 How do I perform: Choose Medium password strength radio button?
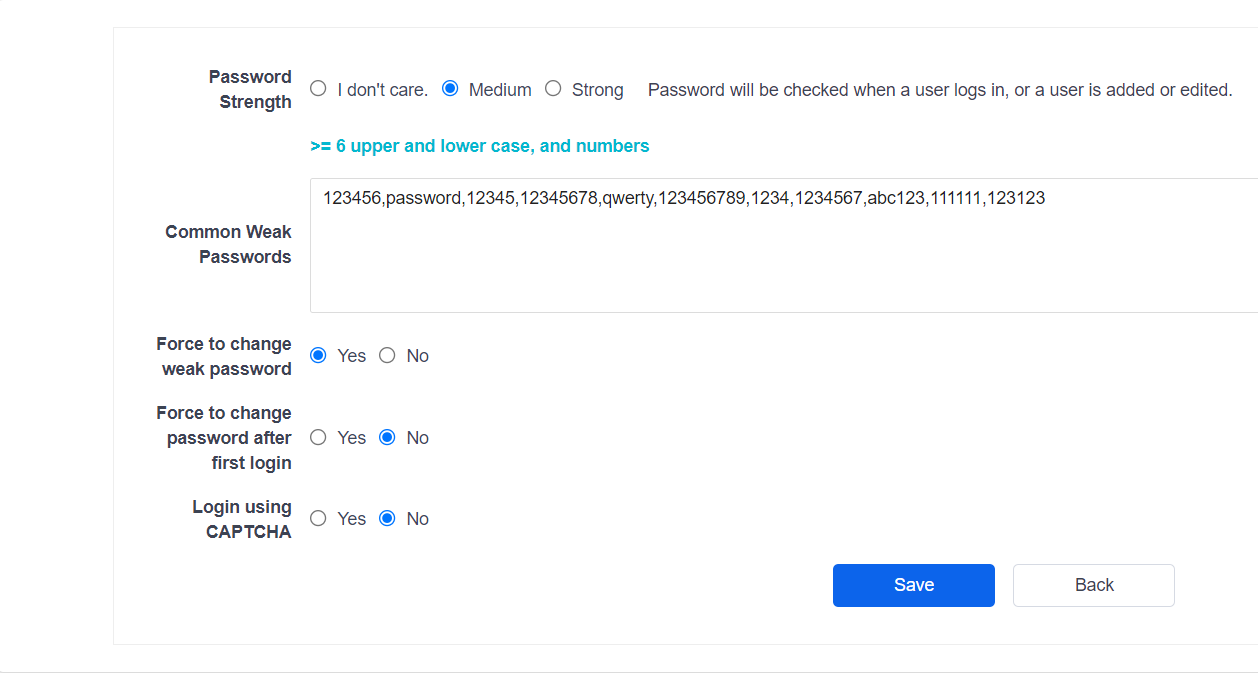450,89
